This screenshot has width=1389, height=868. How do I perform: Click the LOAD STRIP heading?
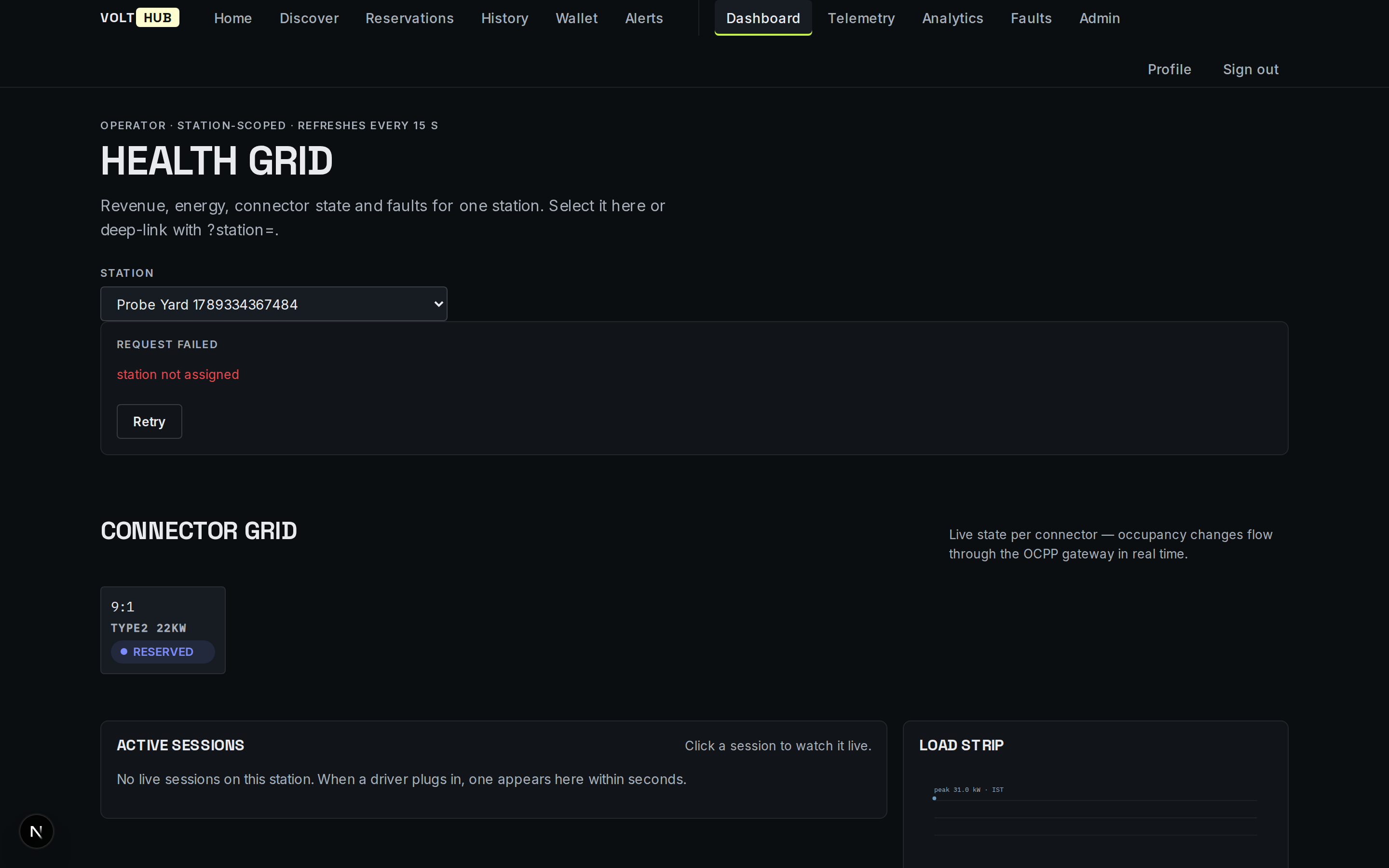coord(961,745)
